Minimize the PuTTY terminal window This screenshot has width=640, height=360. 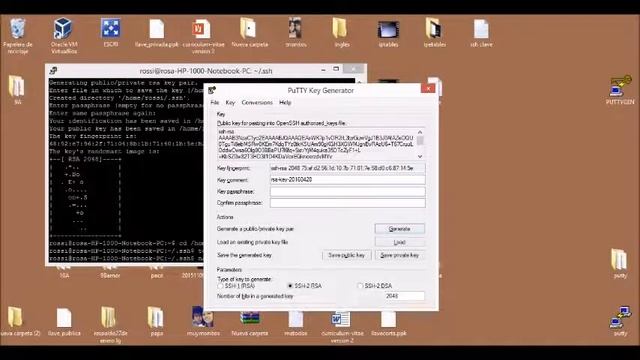pyautogui.click(x=323, y=70)
